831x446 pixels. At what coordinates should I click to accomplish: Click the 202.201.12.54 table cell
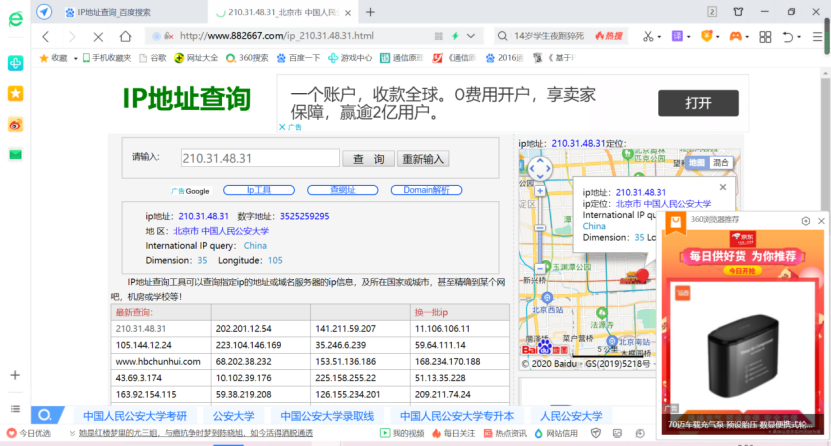click(261, 328)
